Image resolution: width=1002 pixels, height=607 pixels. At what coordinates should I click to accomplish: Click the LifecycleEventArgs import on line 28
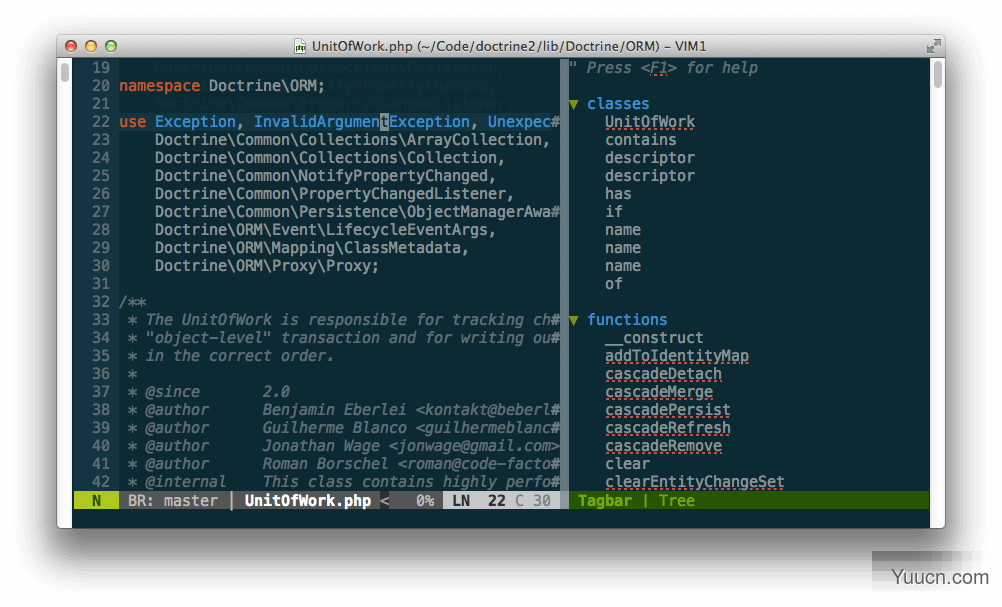(325, 229)
